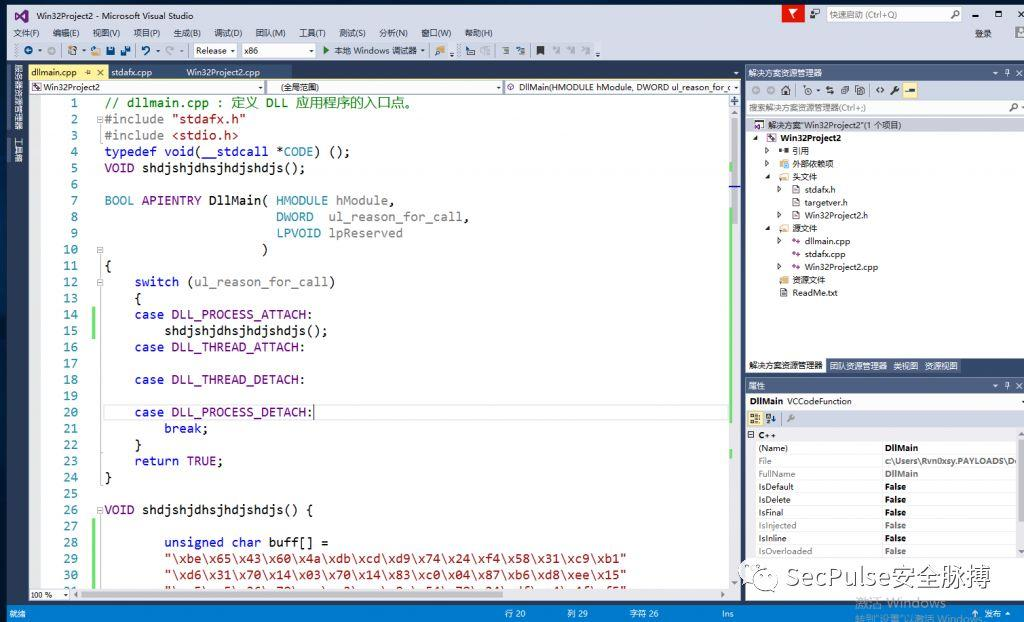The height and width of the screenshot is (622, 1024).
Task: Open the 工具箱 side tab on left edge
Action: (x=18, y=150)
